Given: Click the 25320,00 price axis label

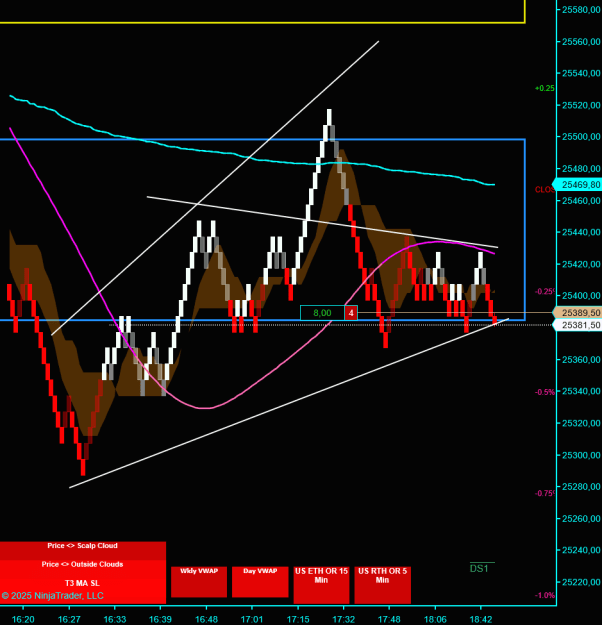Looking at the screenshot, I should coord(581,423).
